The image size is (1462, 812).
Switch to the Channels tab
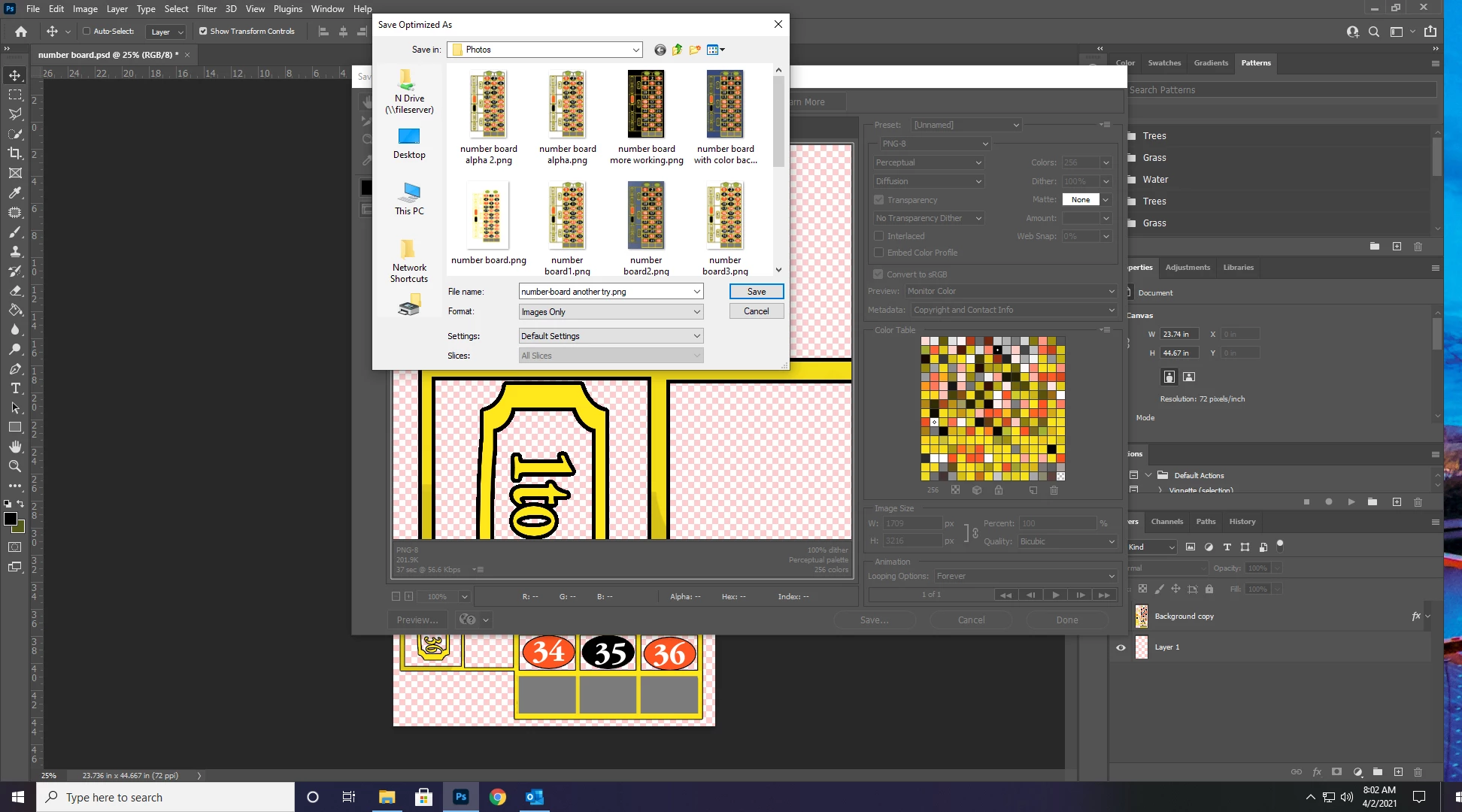tap(1166, 521)
